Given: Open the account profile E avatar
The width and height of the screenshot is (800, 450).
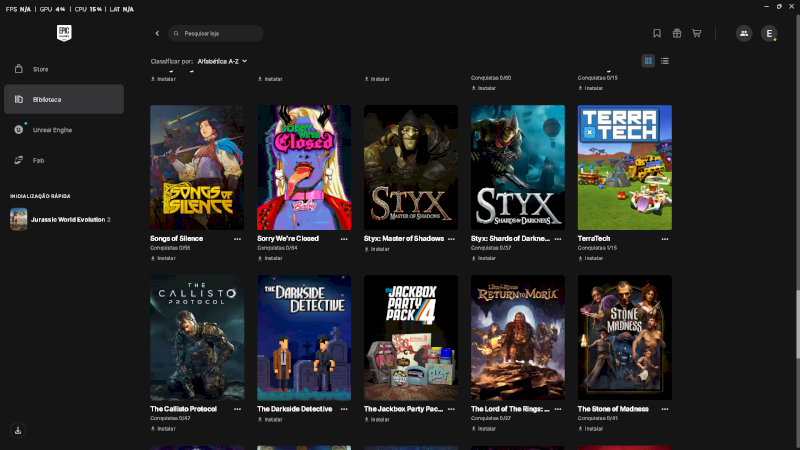Looking at the screenshot, I should pyautogui.click(x=769, y=33).
